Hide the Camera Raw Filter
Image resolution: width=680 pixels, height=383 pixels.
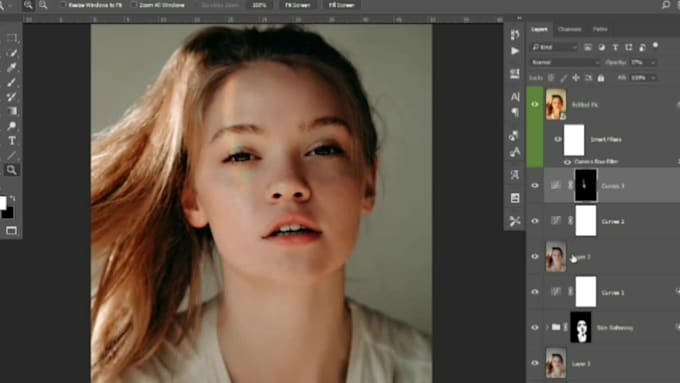pos(567,162)
